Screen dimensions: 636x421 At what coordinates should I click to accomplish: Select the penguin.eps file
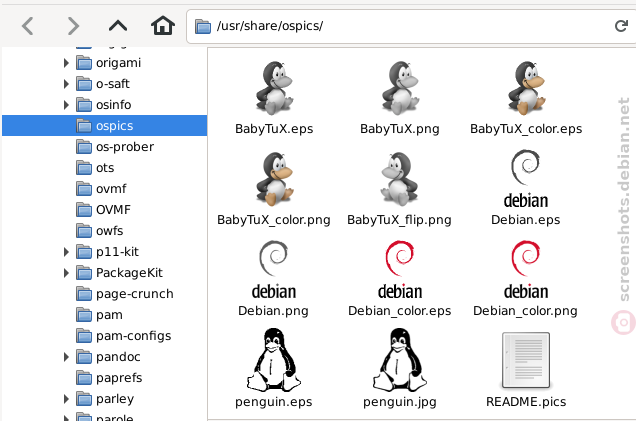coord(274,368)
